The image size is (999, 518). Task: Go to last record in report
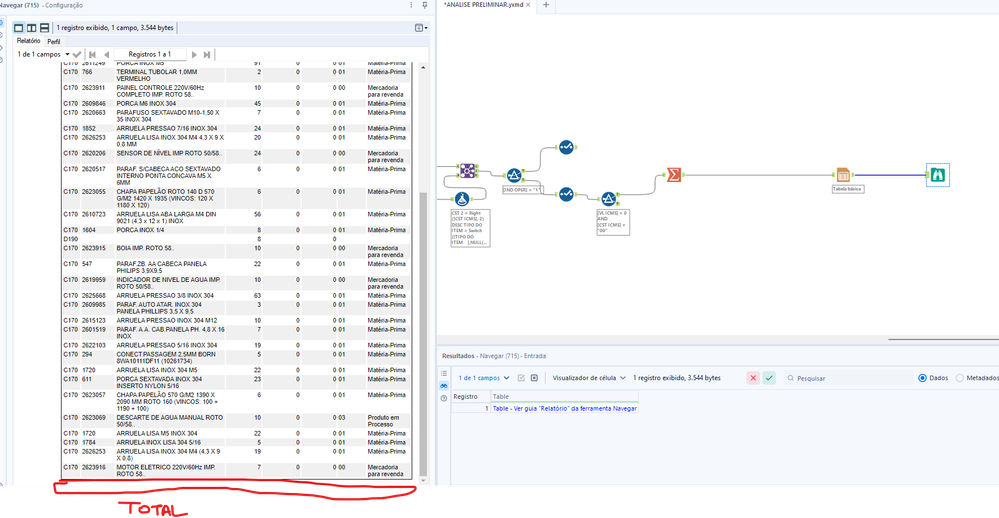[x=207, y=55]
